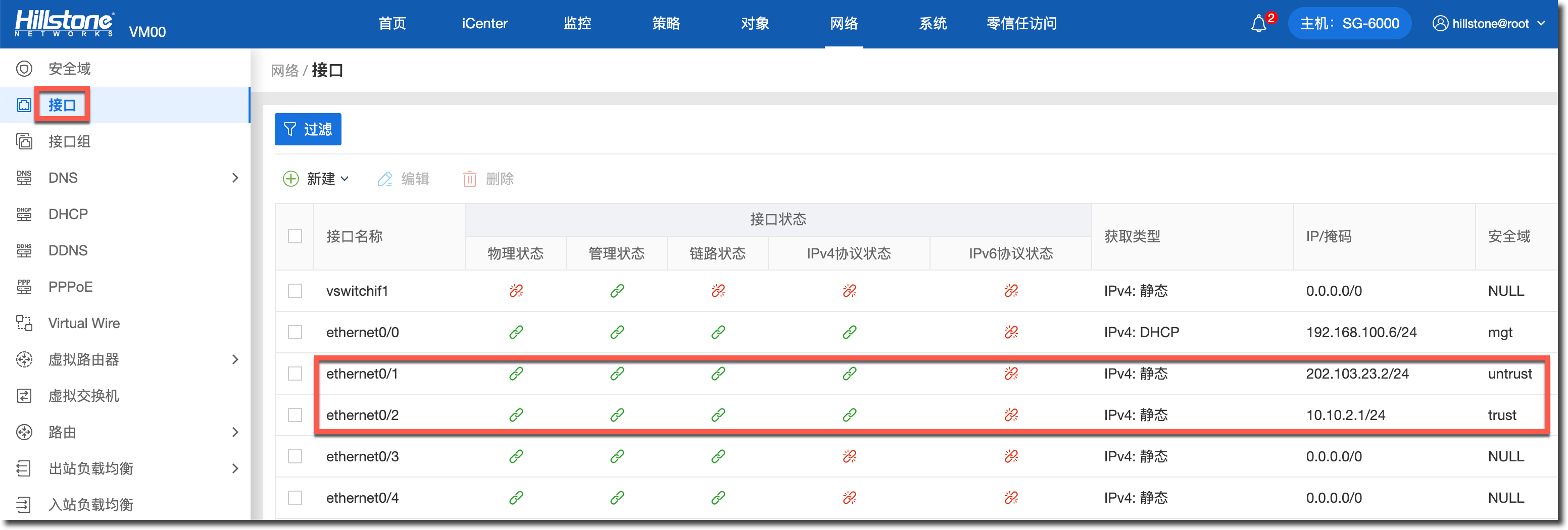
Task: Switch to the iCenter top menu
Action: coord(484,24)
